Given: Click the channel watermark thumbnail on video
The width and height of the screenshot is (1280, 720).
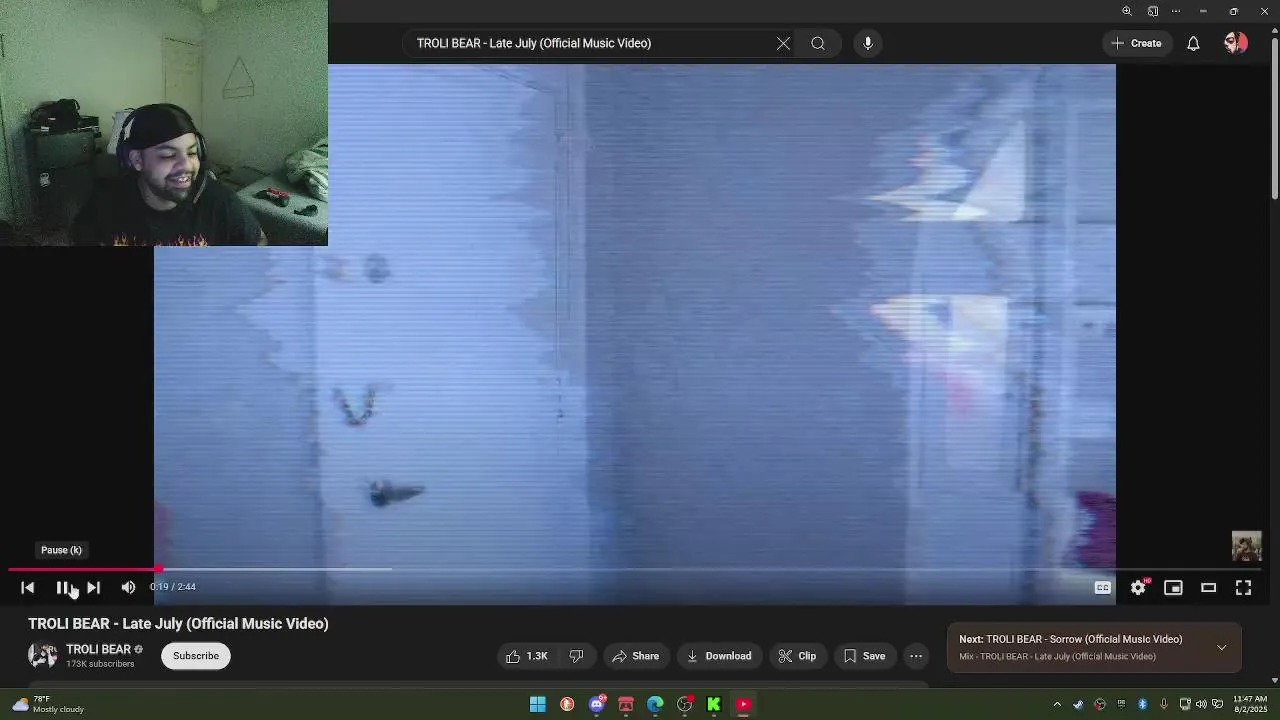Looking at the screenshot, I should (1247, 546).
